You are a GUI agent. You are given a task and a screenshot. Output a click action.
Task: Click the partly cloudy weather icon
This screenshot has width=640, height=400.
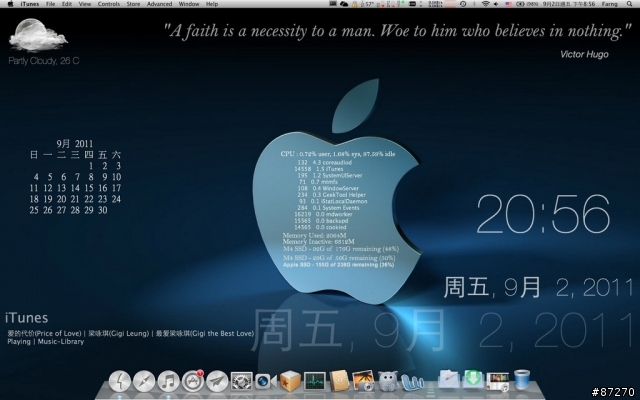coord(38,35)
